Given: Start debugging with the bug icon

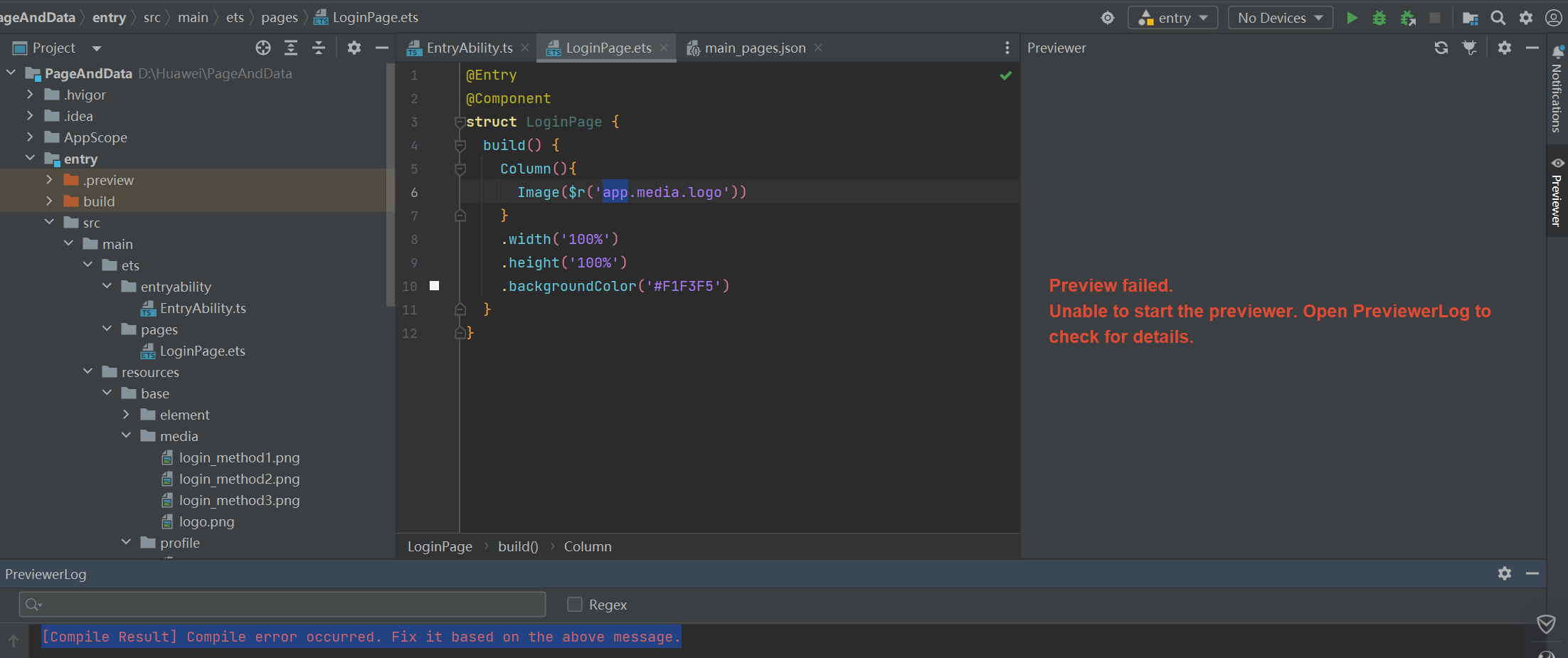Looking at the screenshot, I should click(x=1379, y=18).
